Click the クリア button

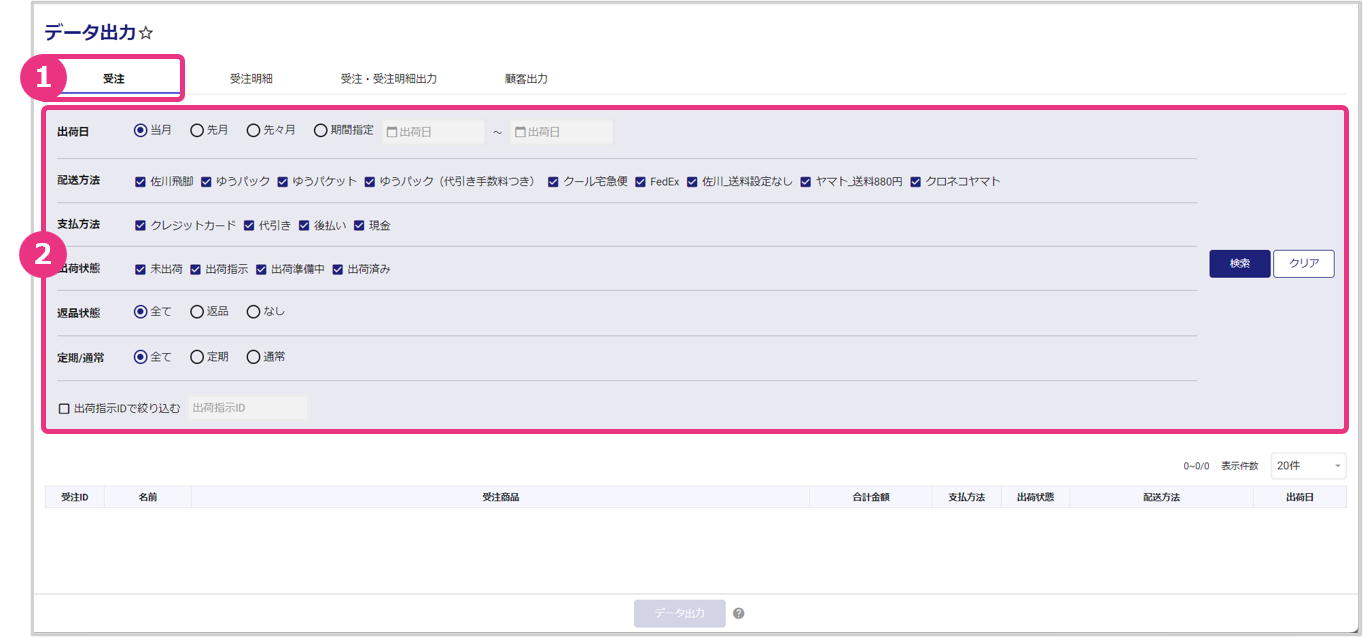point(1303,264)
